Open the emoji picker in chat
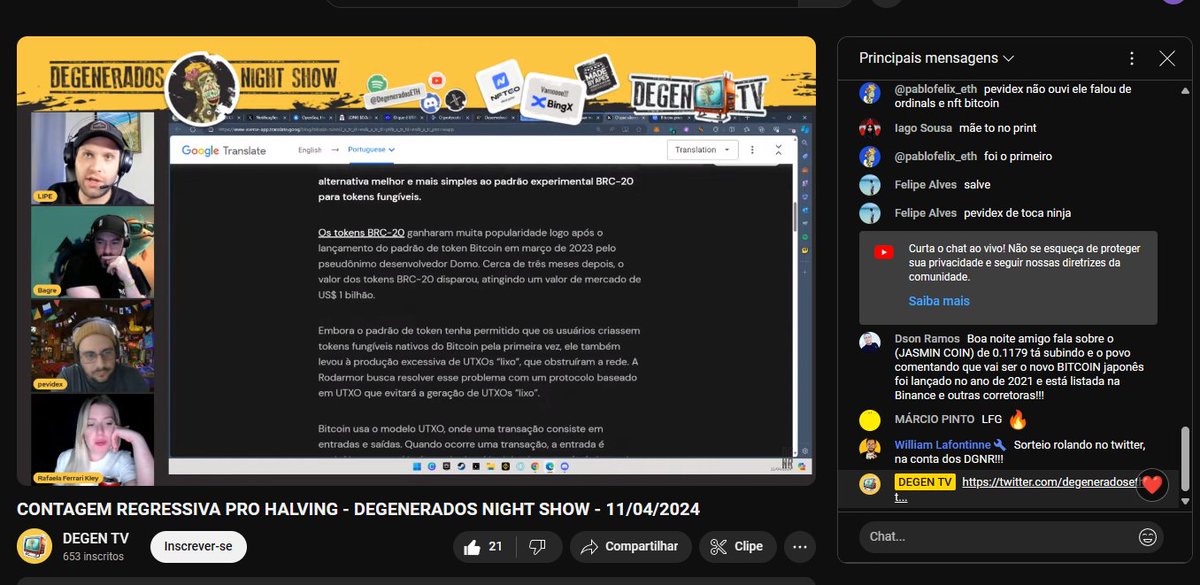1200x585 pixels. (1147, 537)
